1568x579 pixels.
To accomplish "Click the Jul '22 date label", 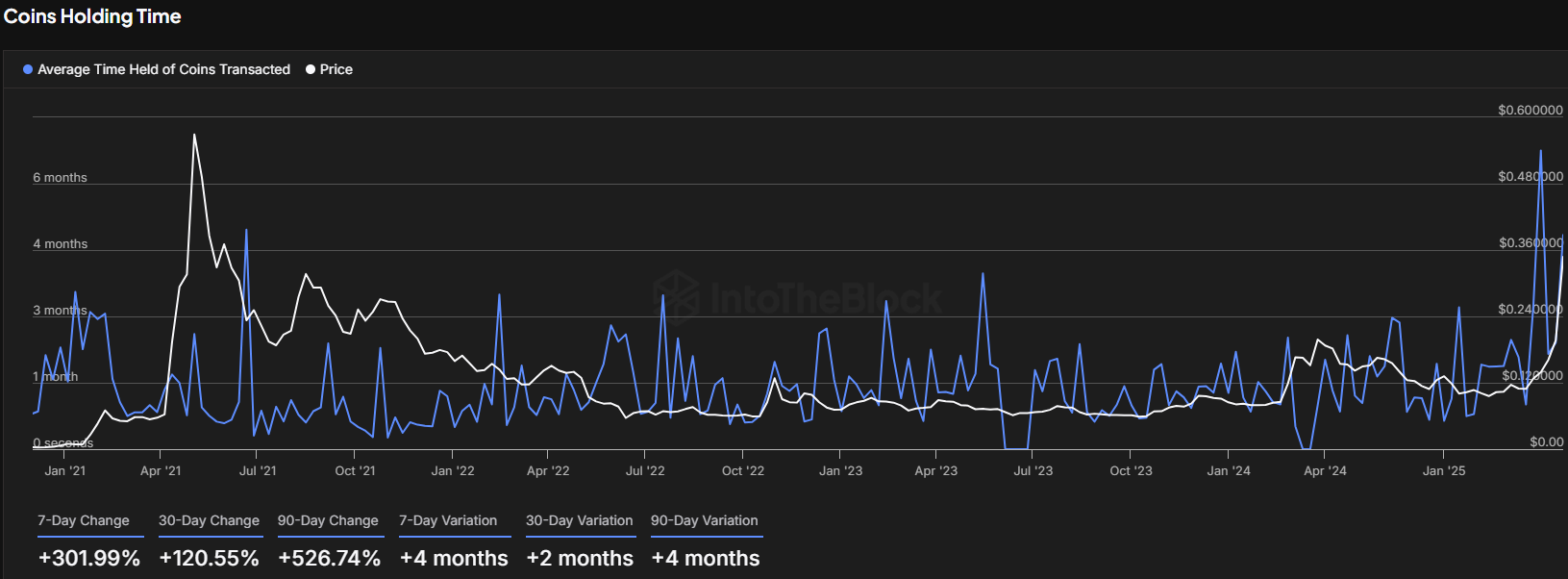I will 645,470.
